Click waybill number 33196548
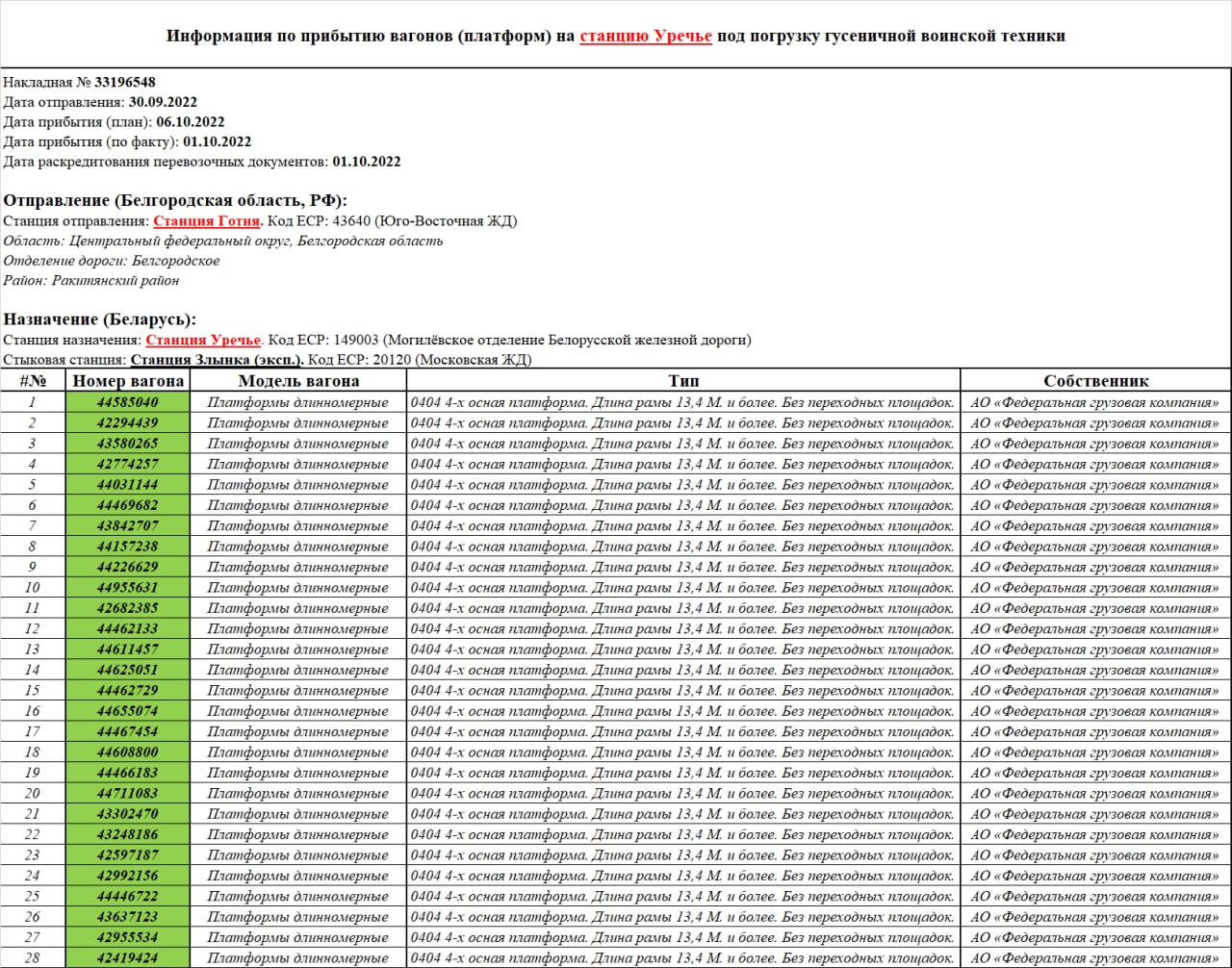Image resolution: width=1232 pixels, height=968 pixels. [x=124, y=83]
